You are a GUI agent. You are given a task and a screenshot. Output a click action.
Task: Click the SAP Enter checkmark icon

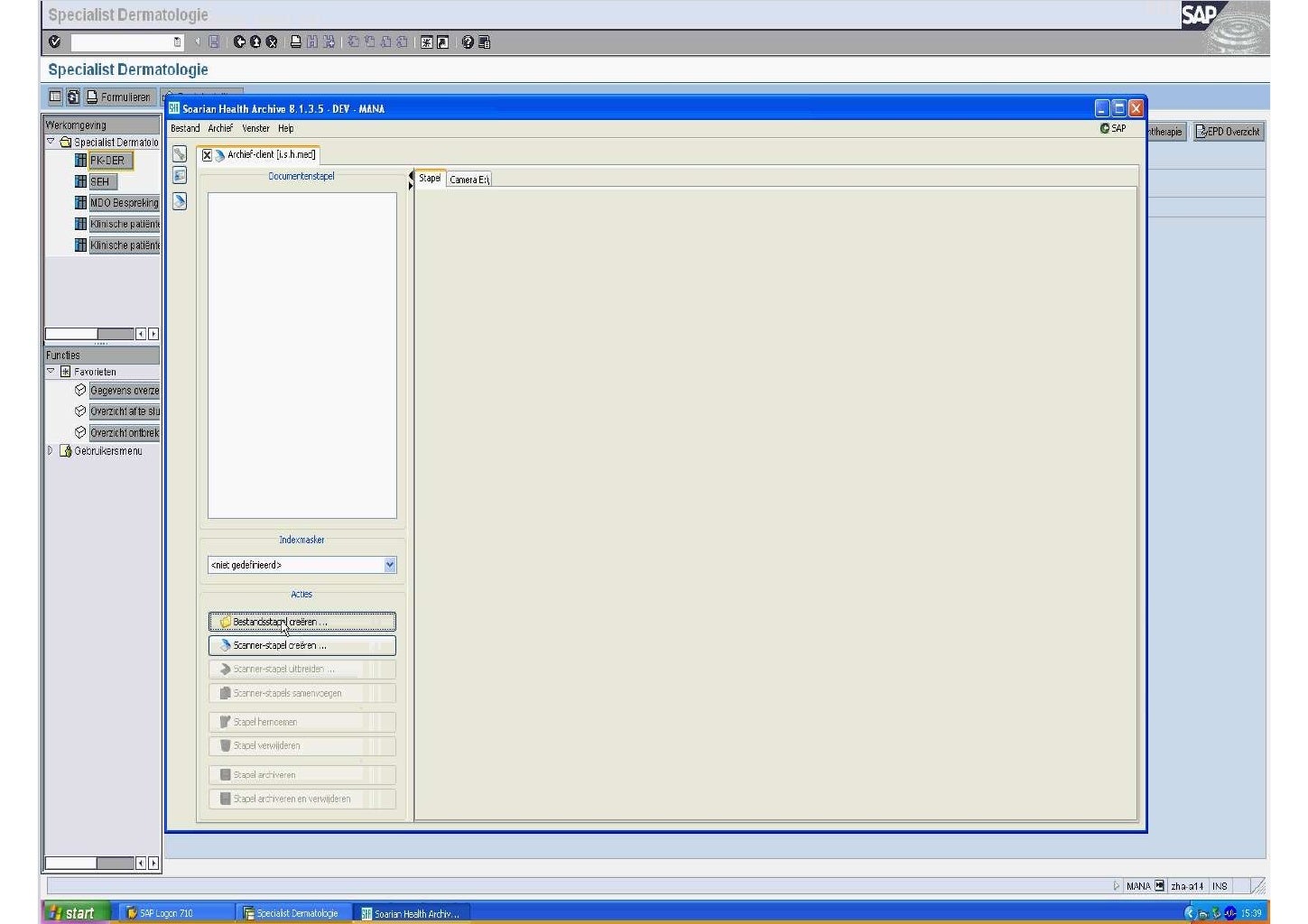click(55, 42)
